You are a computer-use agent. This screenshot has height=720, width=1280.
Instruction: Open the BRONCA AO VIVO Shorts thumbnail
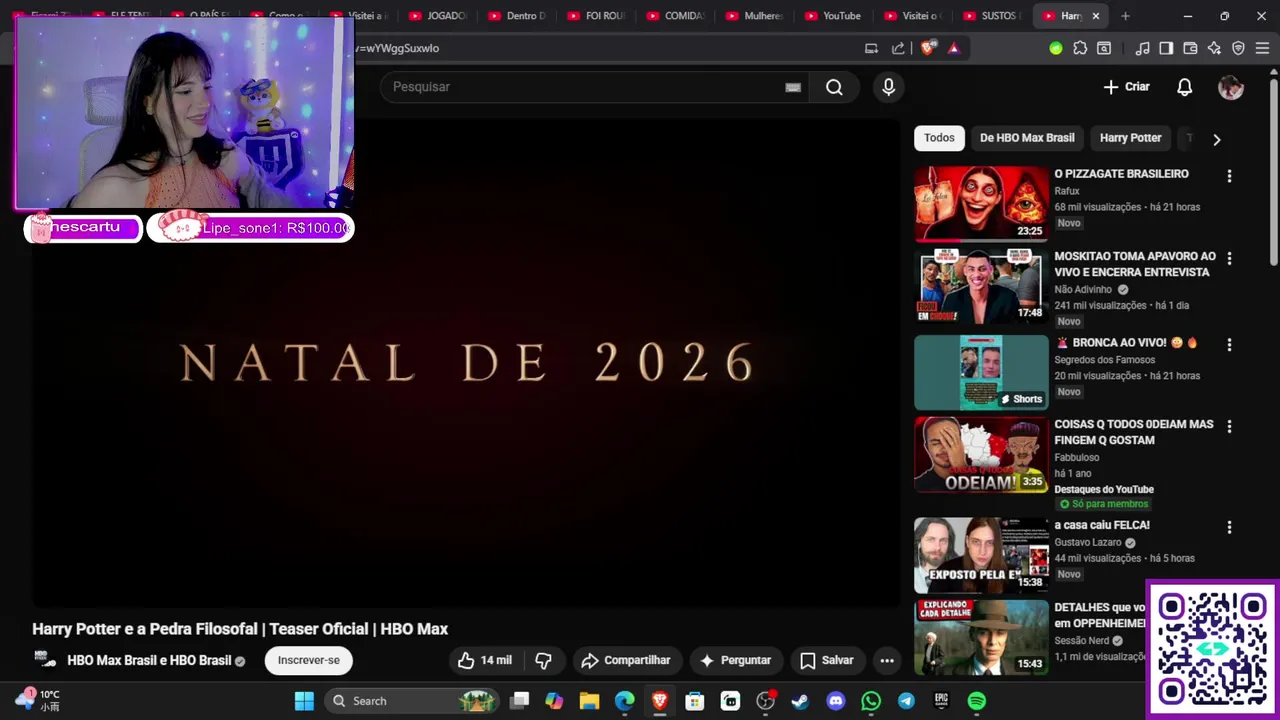click(x=981, y=372)
